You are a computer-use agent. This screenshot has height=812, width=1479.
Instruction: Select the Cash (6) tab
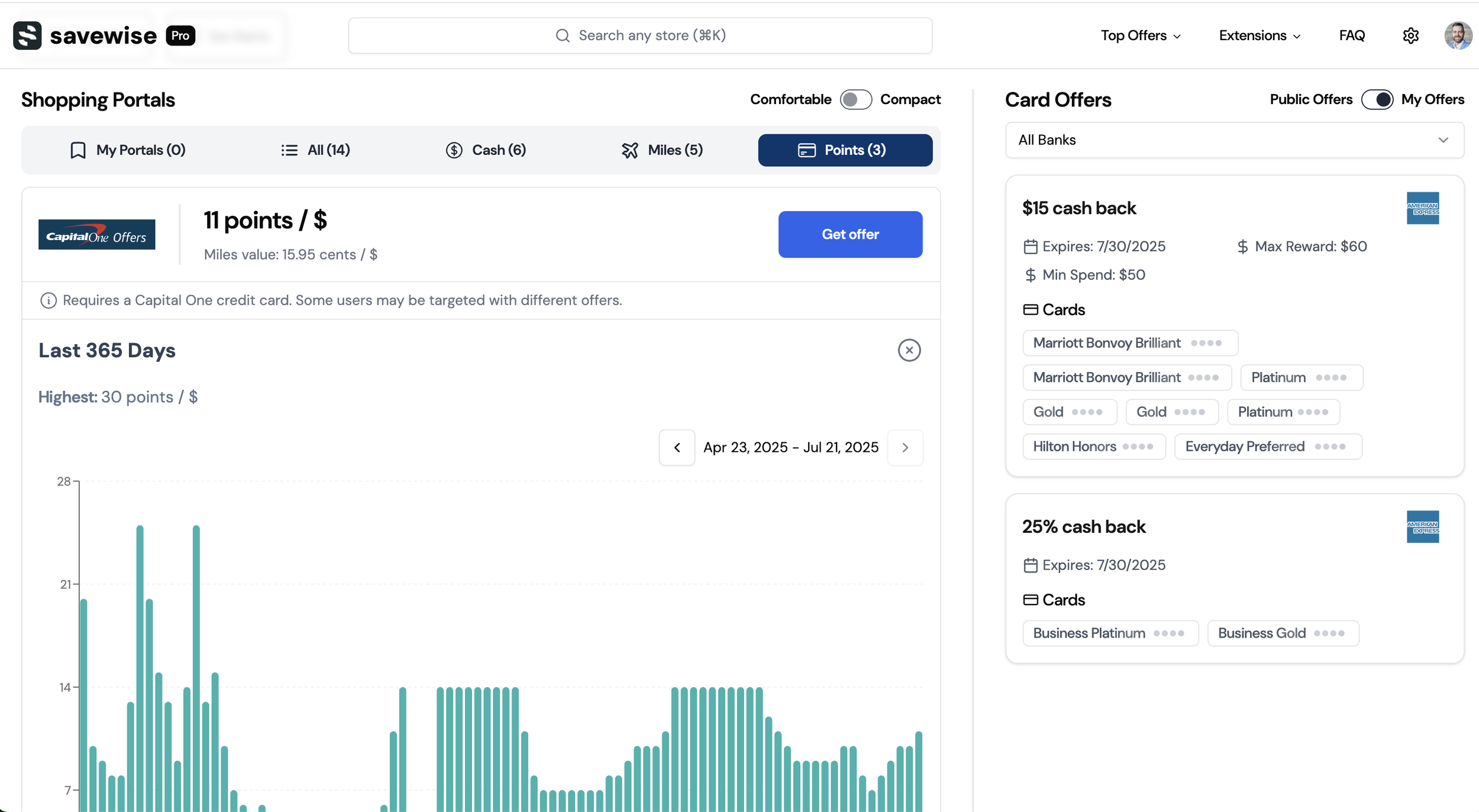tap(486, 150)
